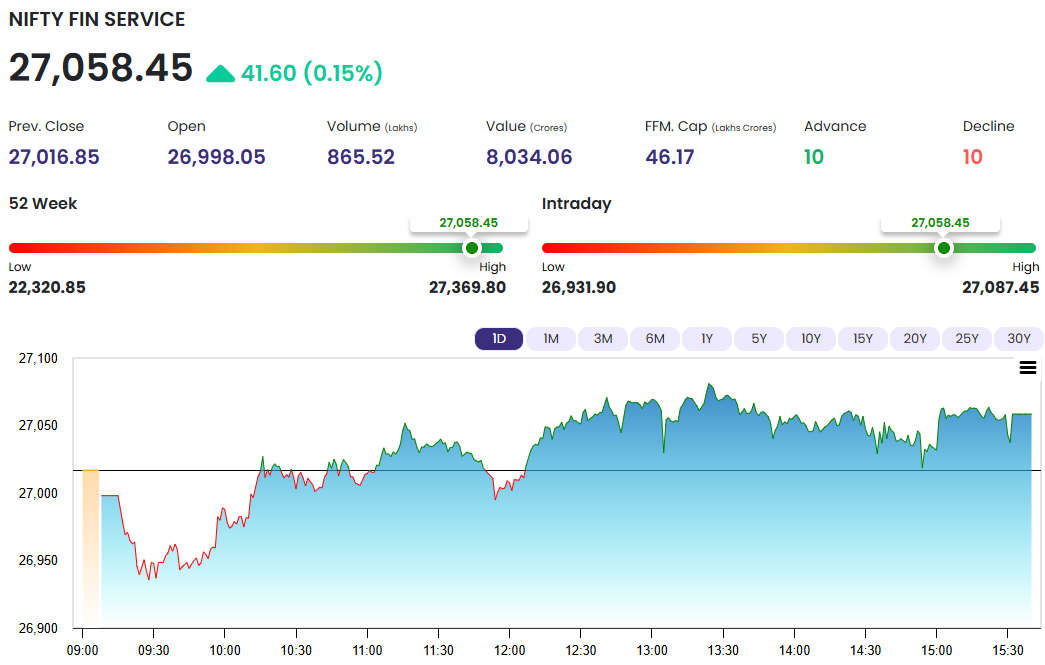Click the Value (Crores) label
The height and width of the screenshot is (665, 1045).
[526, 126]
